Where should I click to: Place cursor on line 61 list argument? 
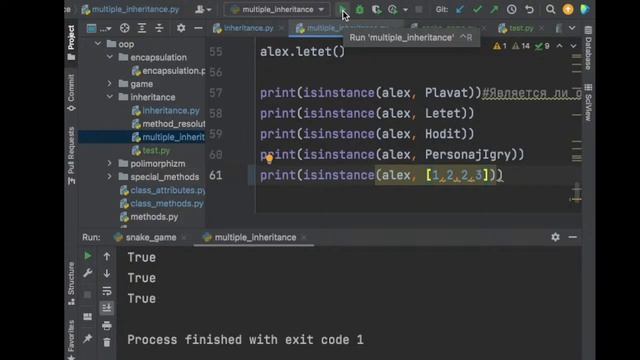457,176
